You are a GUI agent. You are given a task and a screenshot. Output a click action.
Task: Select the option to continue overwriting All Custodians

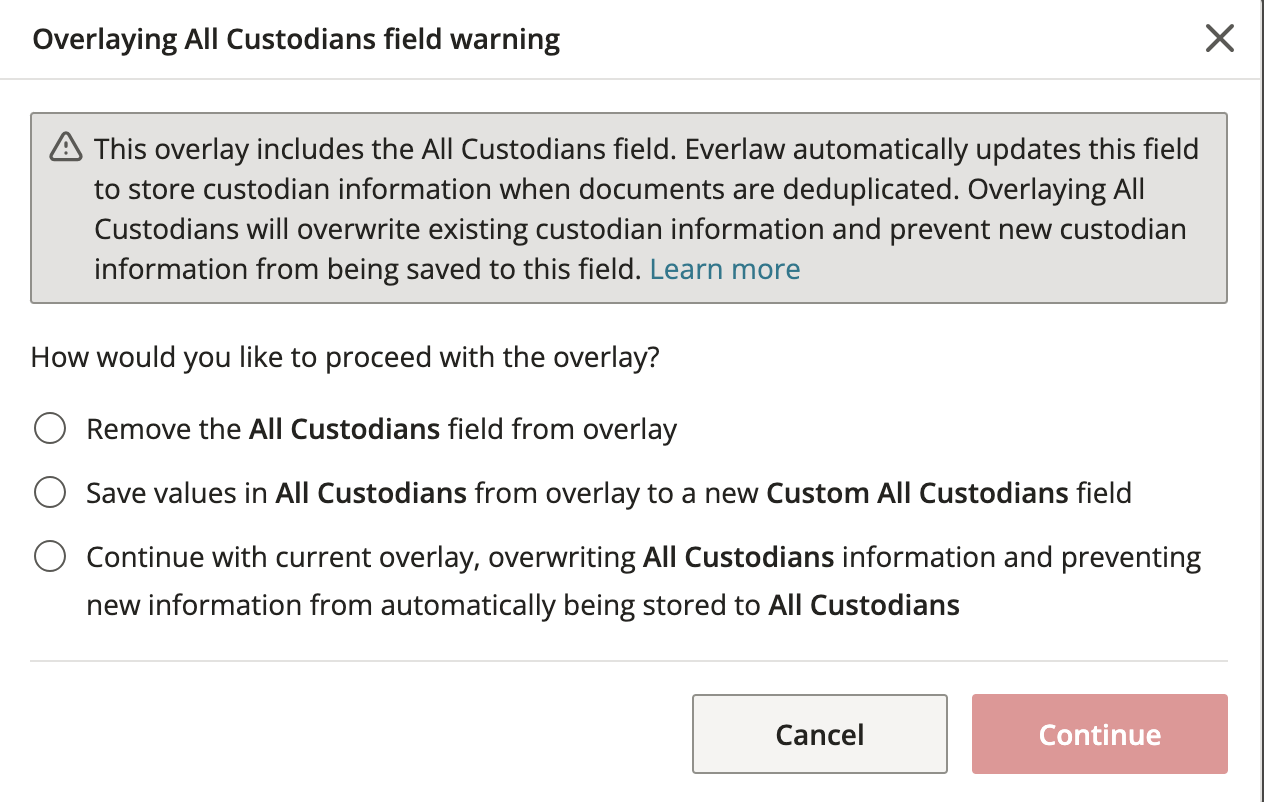(49, 556)
